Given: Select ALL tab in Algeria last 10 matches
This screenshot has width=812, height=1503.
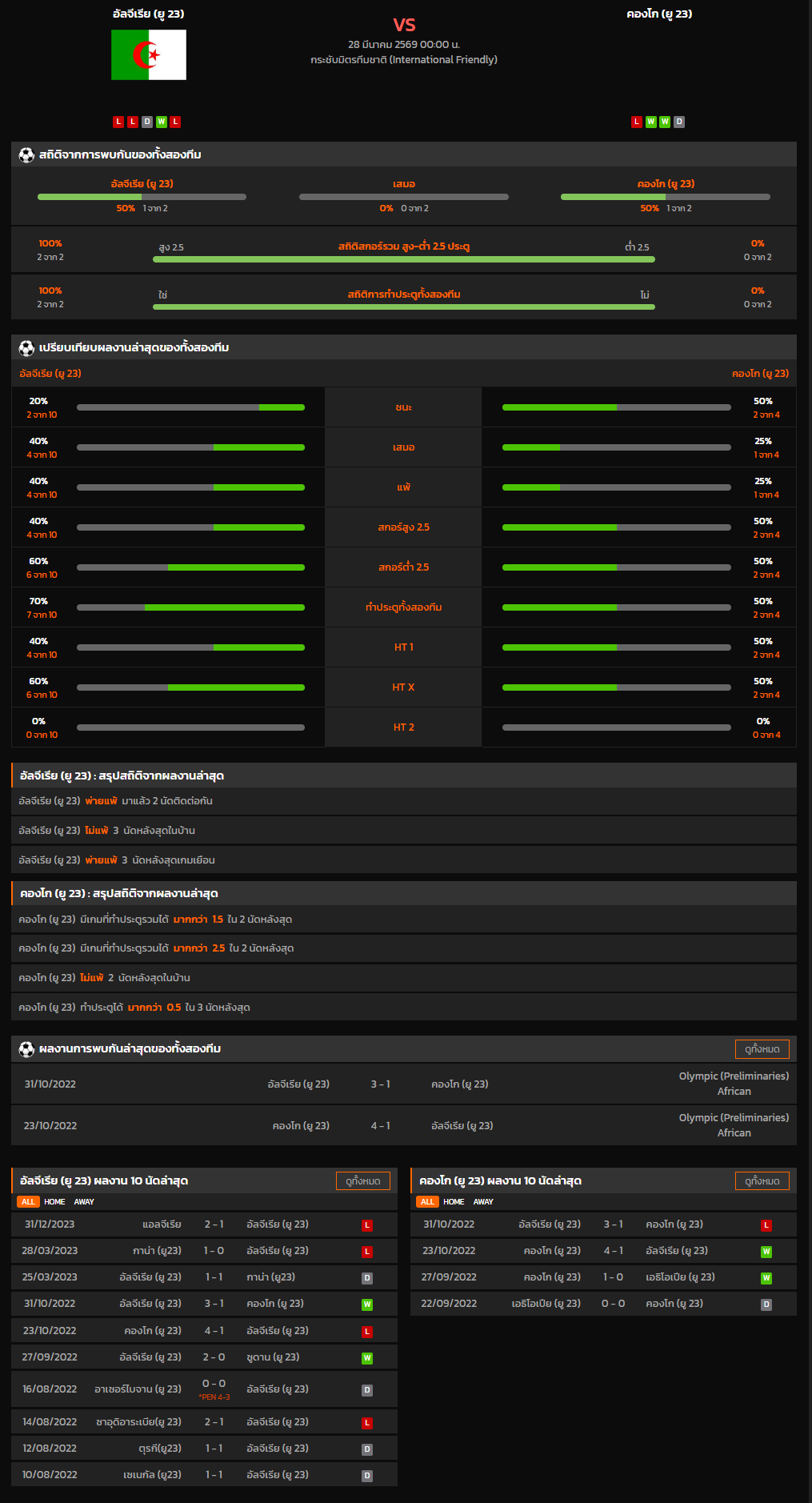Looking at the screenshot, I should pyautogui.click(x=28, y=1202).
